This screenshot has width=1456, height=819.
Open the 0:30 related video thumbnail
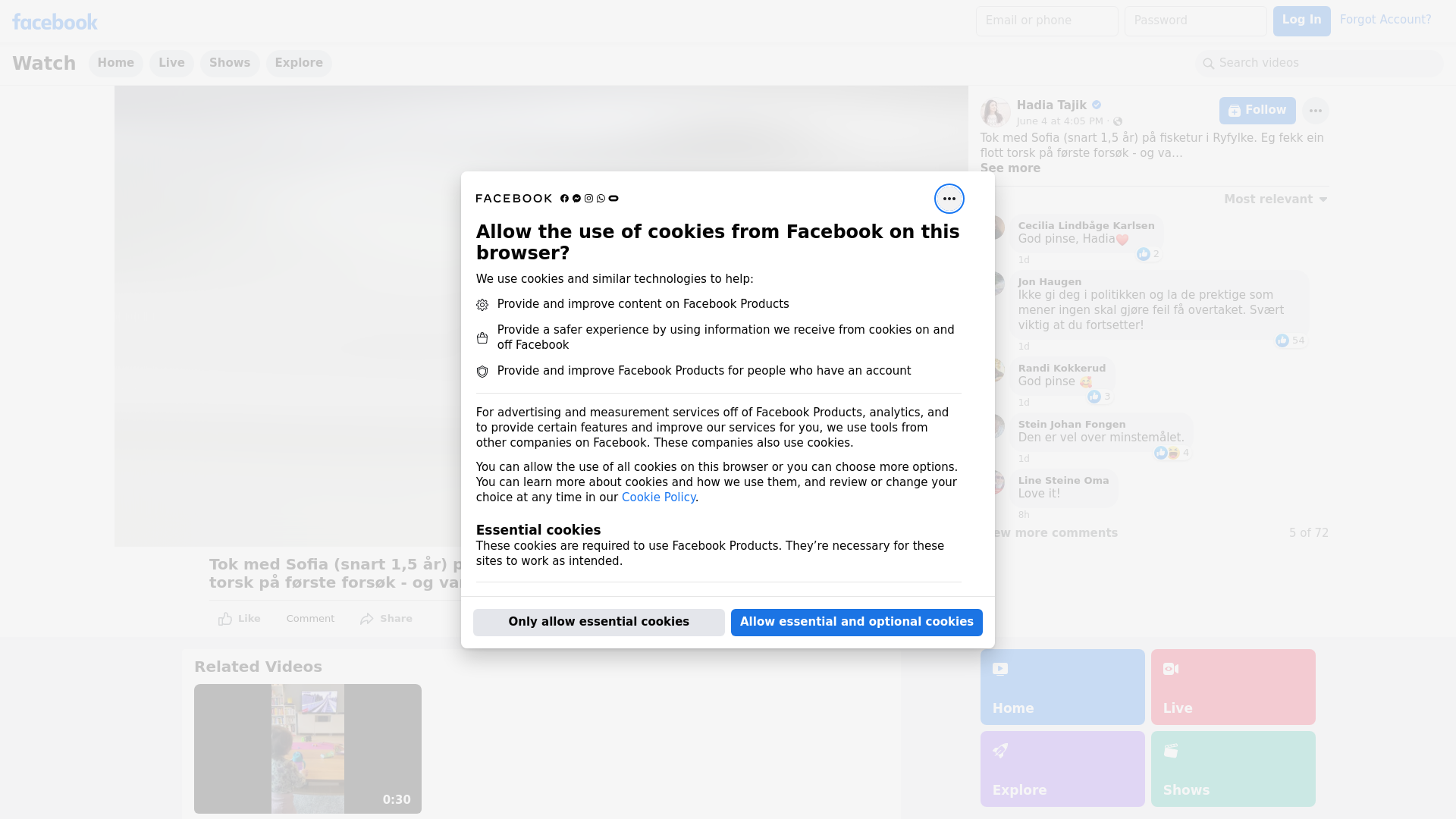[307, 748]
